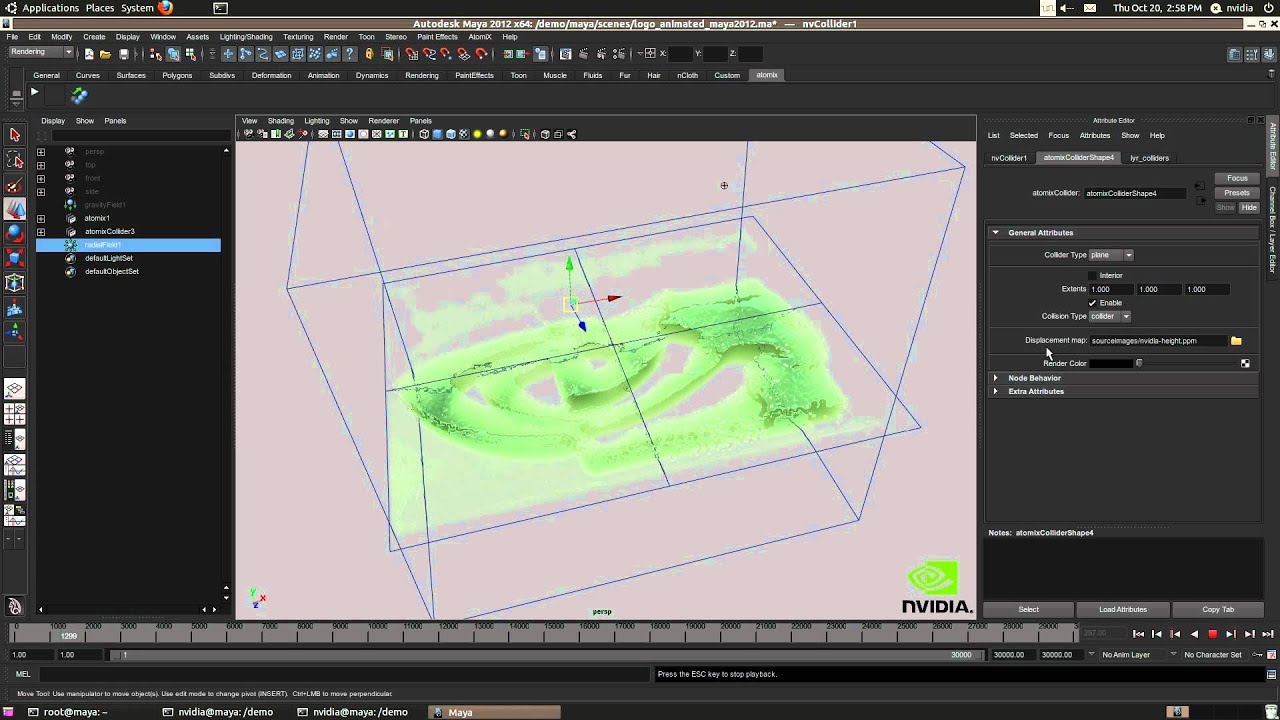Click Render Color texture map checker button
The height and width of the screenshot is (720, 1280).
[1245, 364]
